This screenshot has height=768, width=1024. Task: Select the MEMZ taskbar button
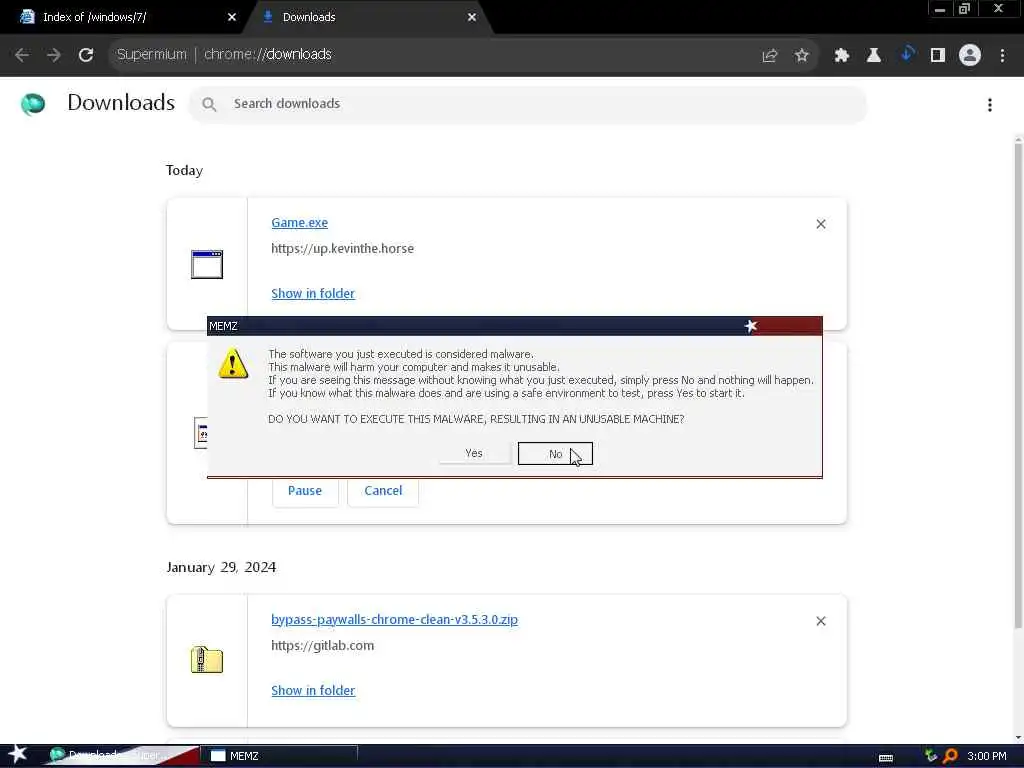click(x=281, y=756)
